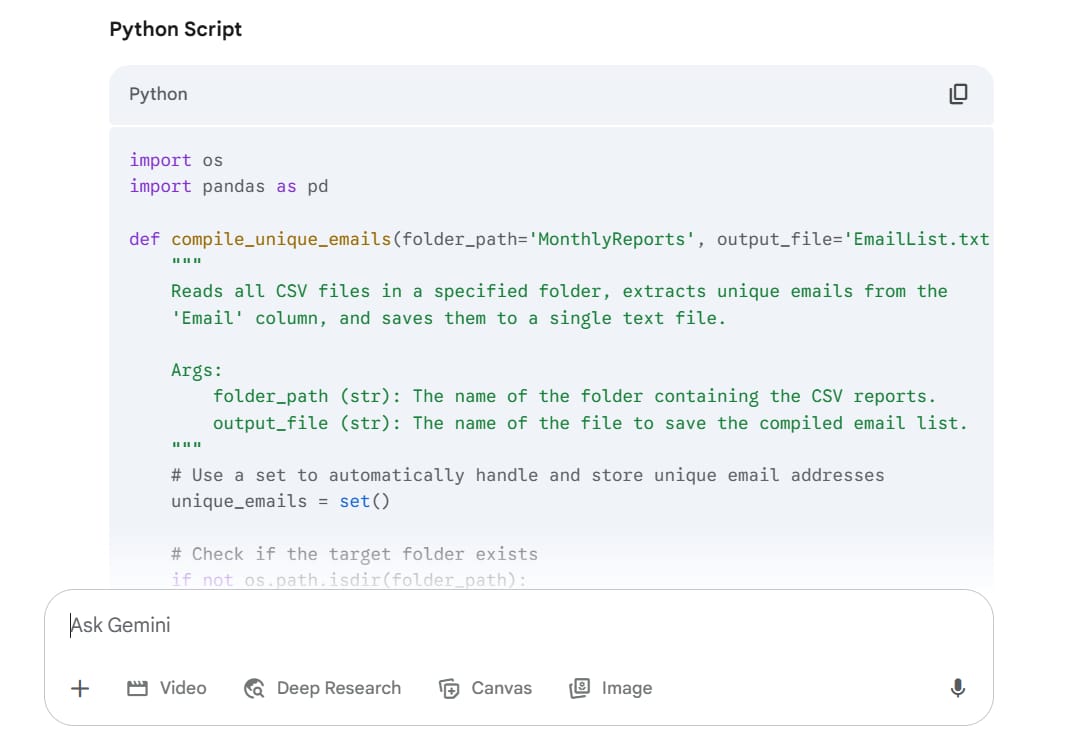Click the Deep Research icon
Image resolution: width=1078 pixels, height=732 pixels.
tap(254, 688)
